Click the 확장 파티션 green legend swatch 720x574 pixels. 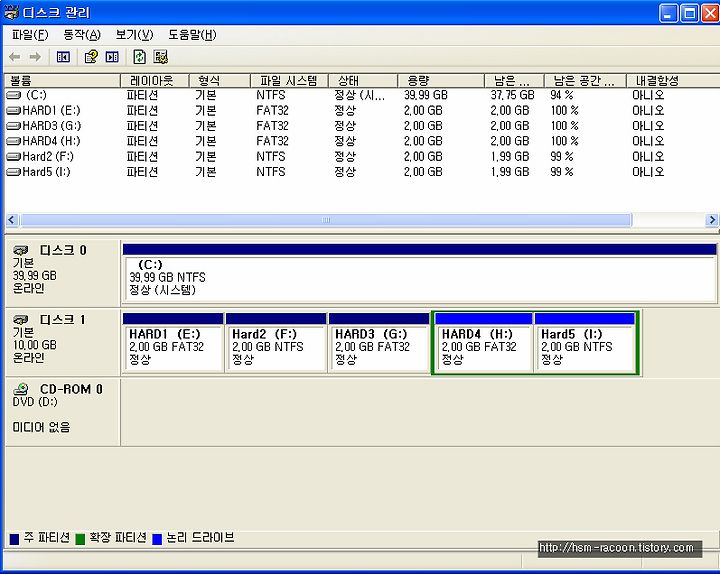click(x=80, y=539)
